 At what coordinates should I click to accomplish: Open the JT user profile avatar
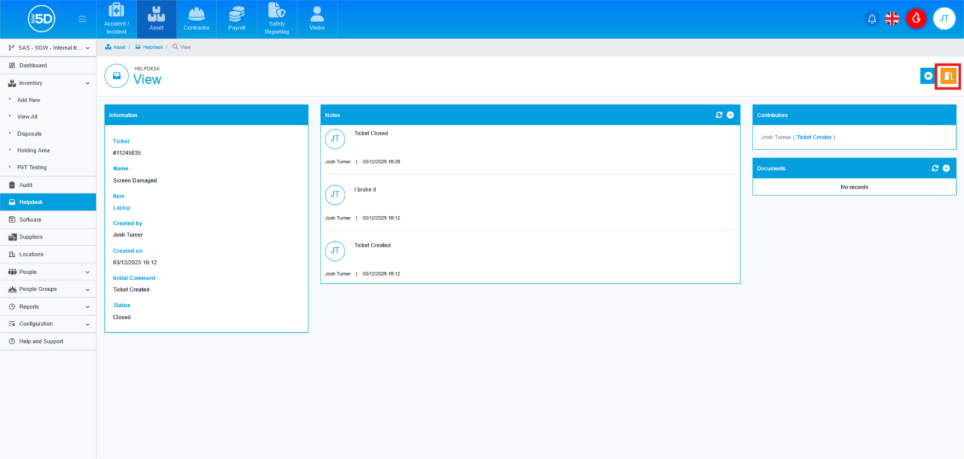click(x=944, y=19)
